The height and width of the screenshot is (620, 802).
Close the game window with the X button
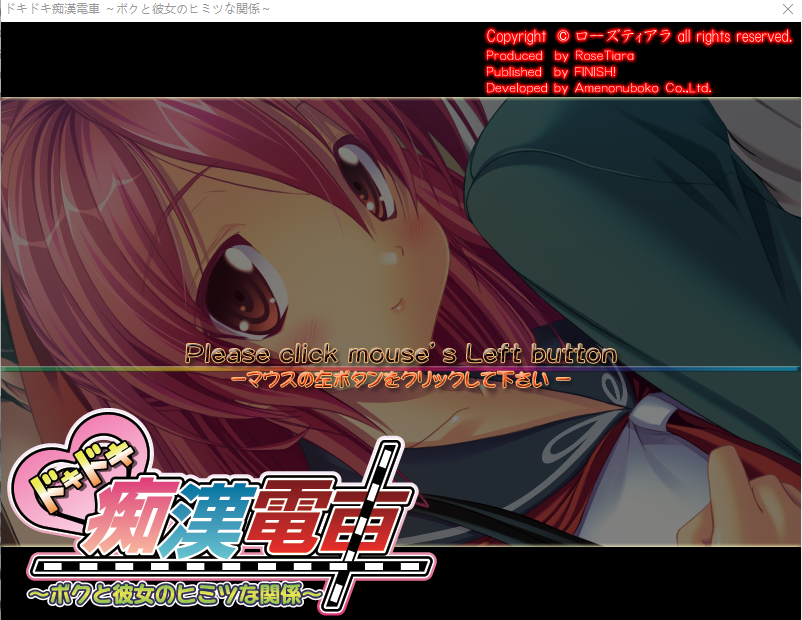(x=788, y=9)
